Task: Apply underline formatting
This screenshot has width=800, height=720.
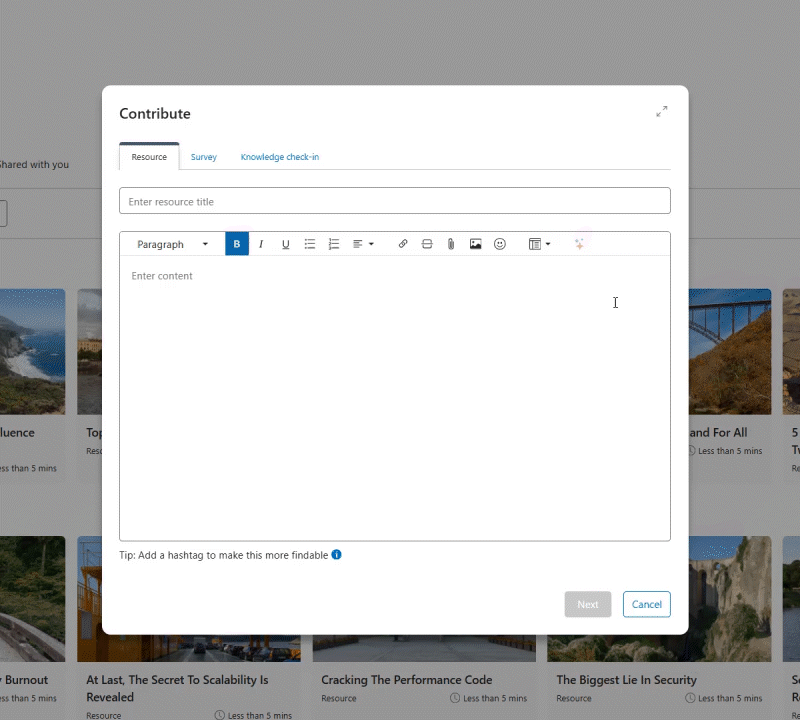Action: (285, 243)
